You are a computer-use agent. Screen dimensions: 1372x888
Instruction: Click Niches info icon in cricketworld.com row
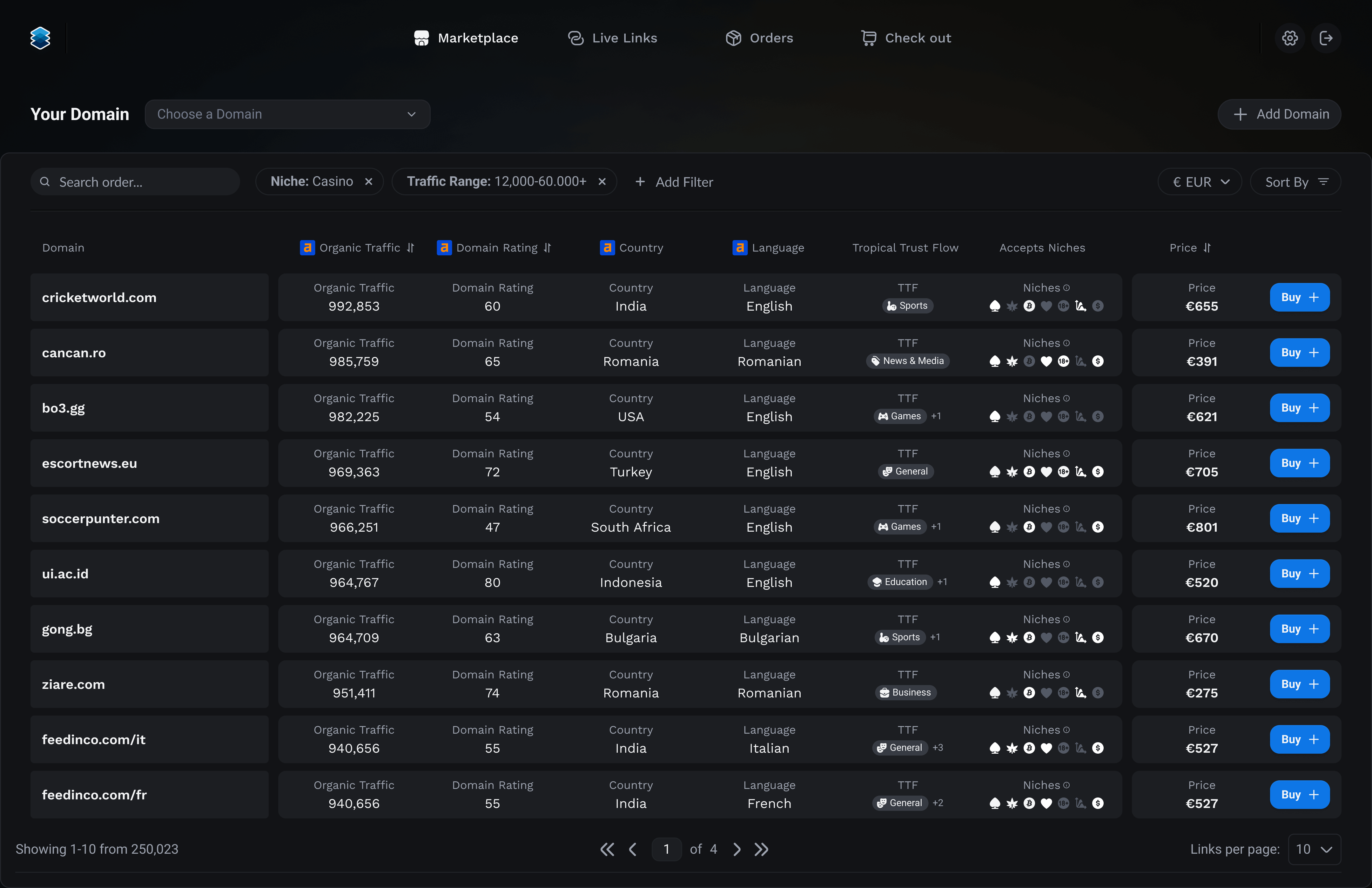(1066, 288)
